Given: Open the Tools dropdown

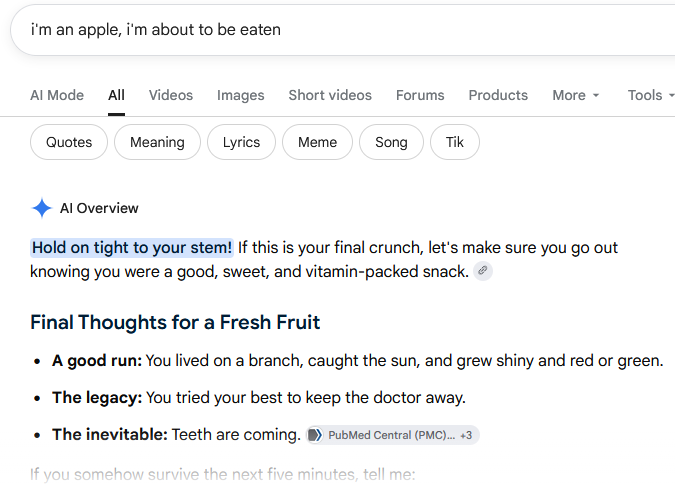Looking at the screenshot, I should pyautogui.click(x=650, y=95).
